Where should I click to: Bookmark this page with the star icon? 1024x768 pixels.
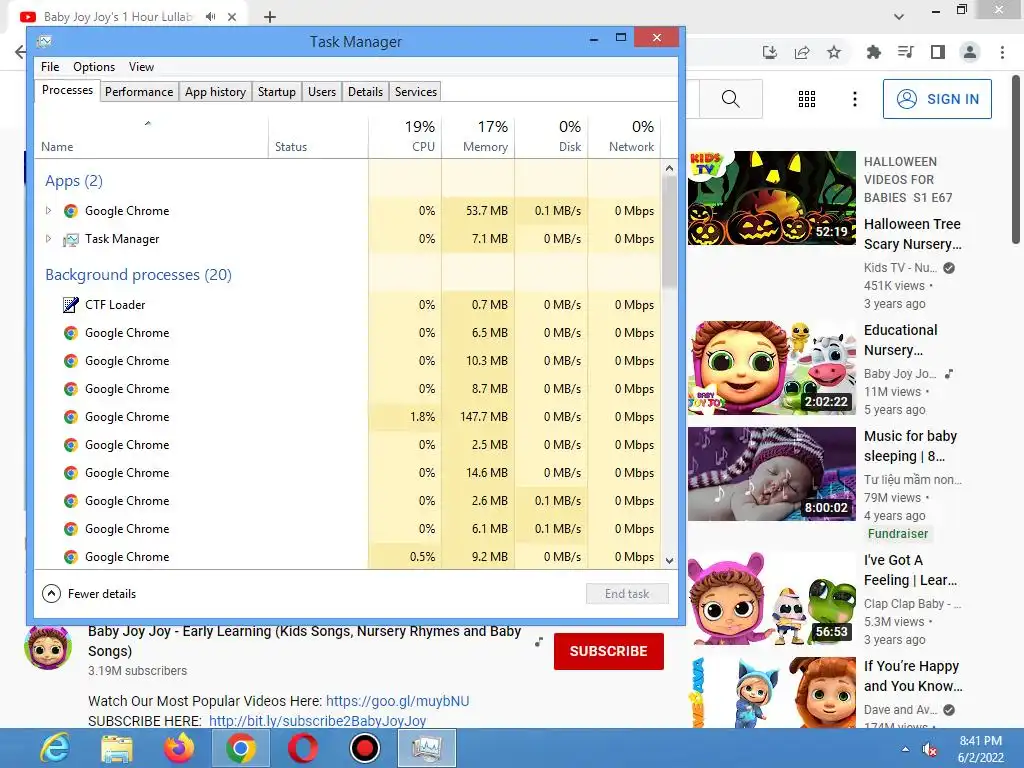[x=834, y=52]
